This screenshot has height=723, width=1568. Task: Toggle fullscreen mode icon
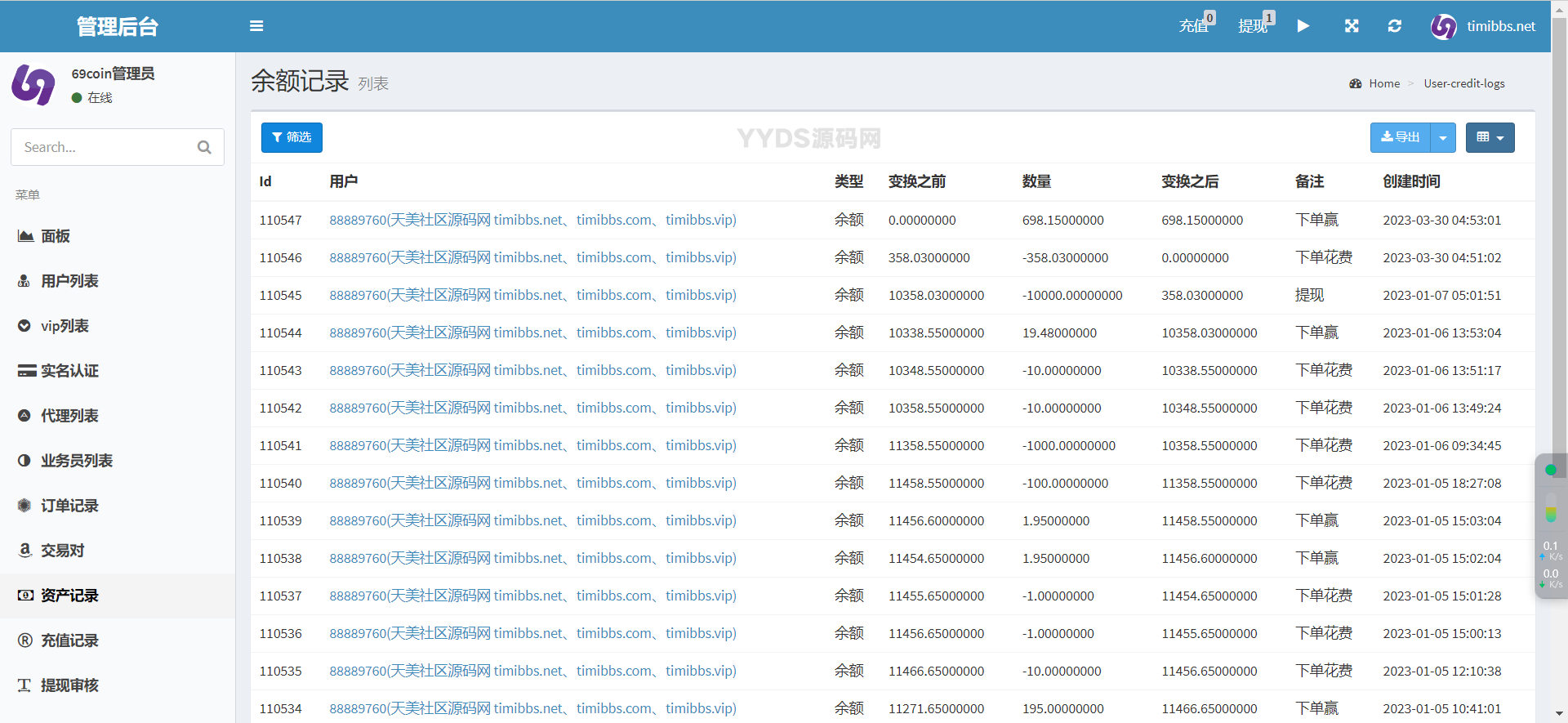1352,26
